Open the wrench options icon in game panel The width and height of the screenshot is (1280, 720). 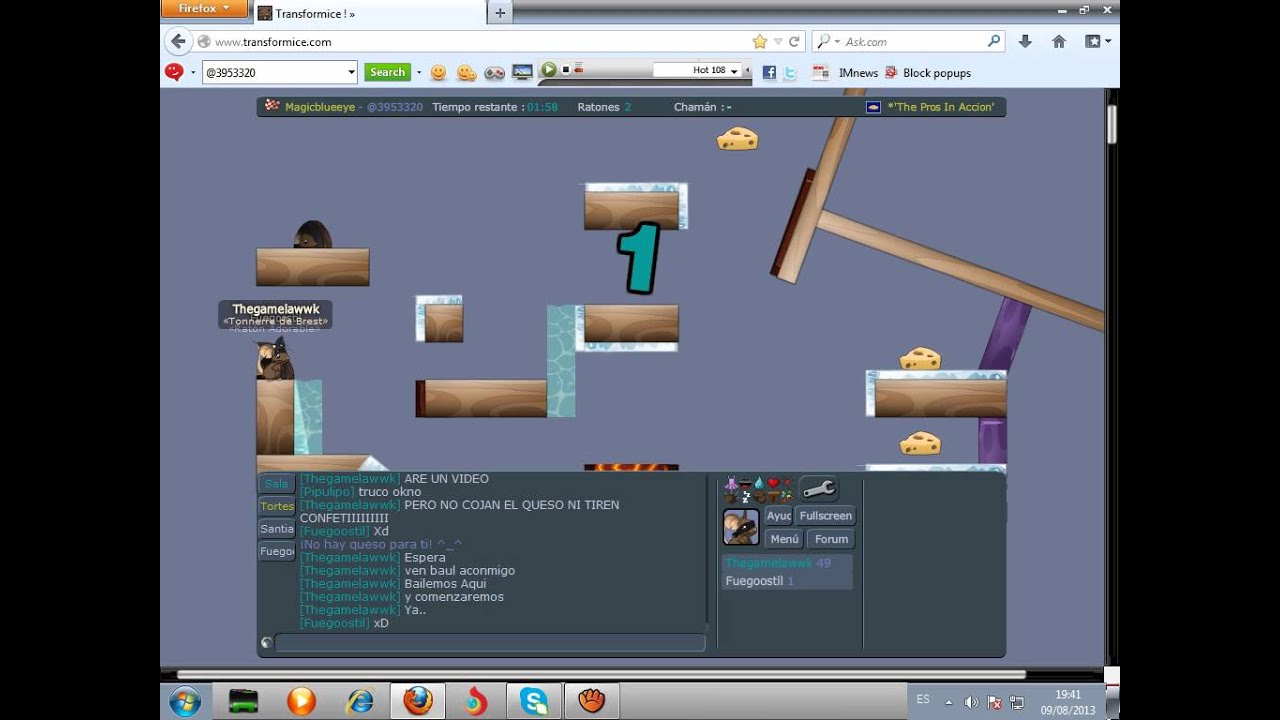point(819,489)
